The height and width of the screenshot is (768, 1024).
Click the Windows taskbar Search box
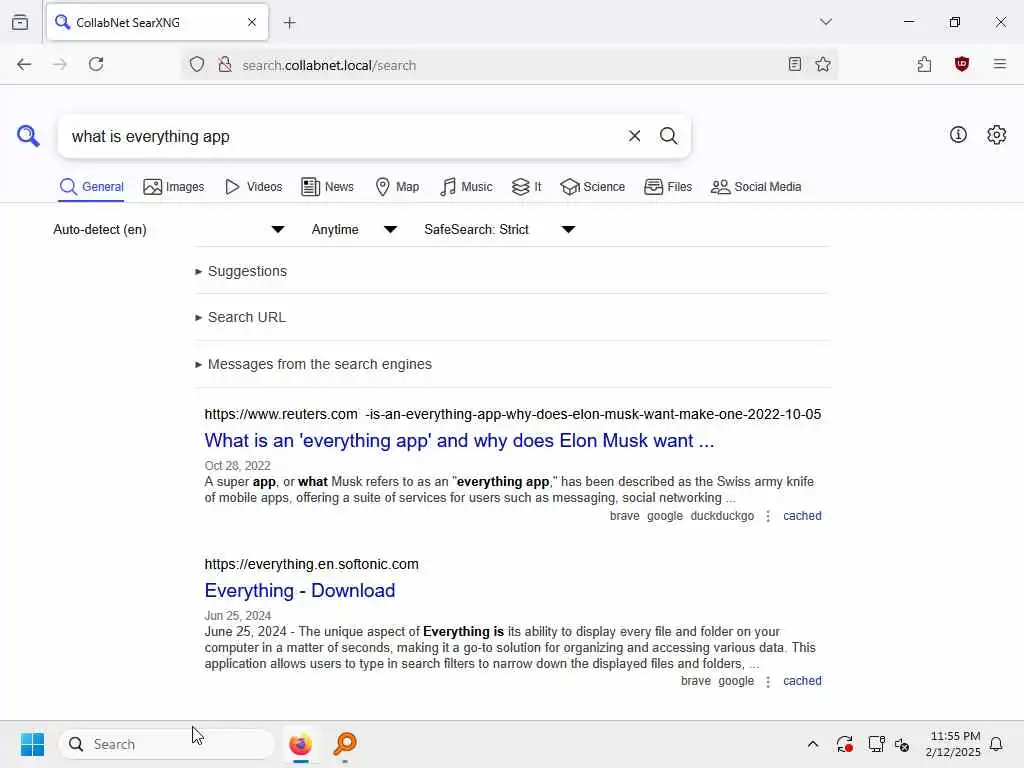[167, 744]
